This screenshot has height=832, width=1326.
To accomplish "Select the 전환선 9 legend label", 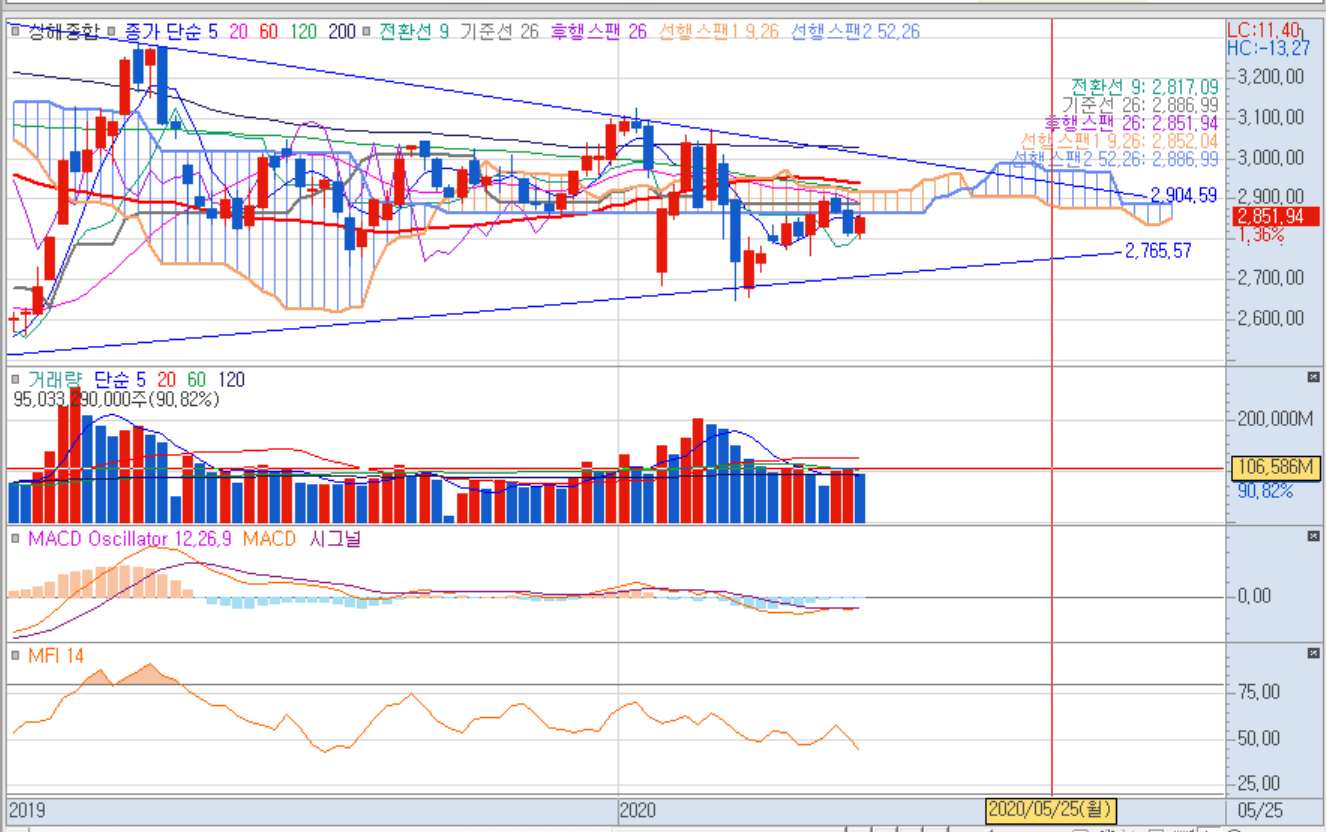I will [x=413, y=33].
